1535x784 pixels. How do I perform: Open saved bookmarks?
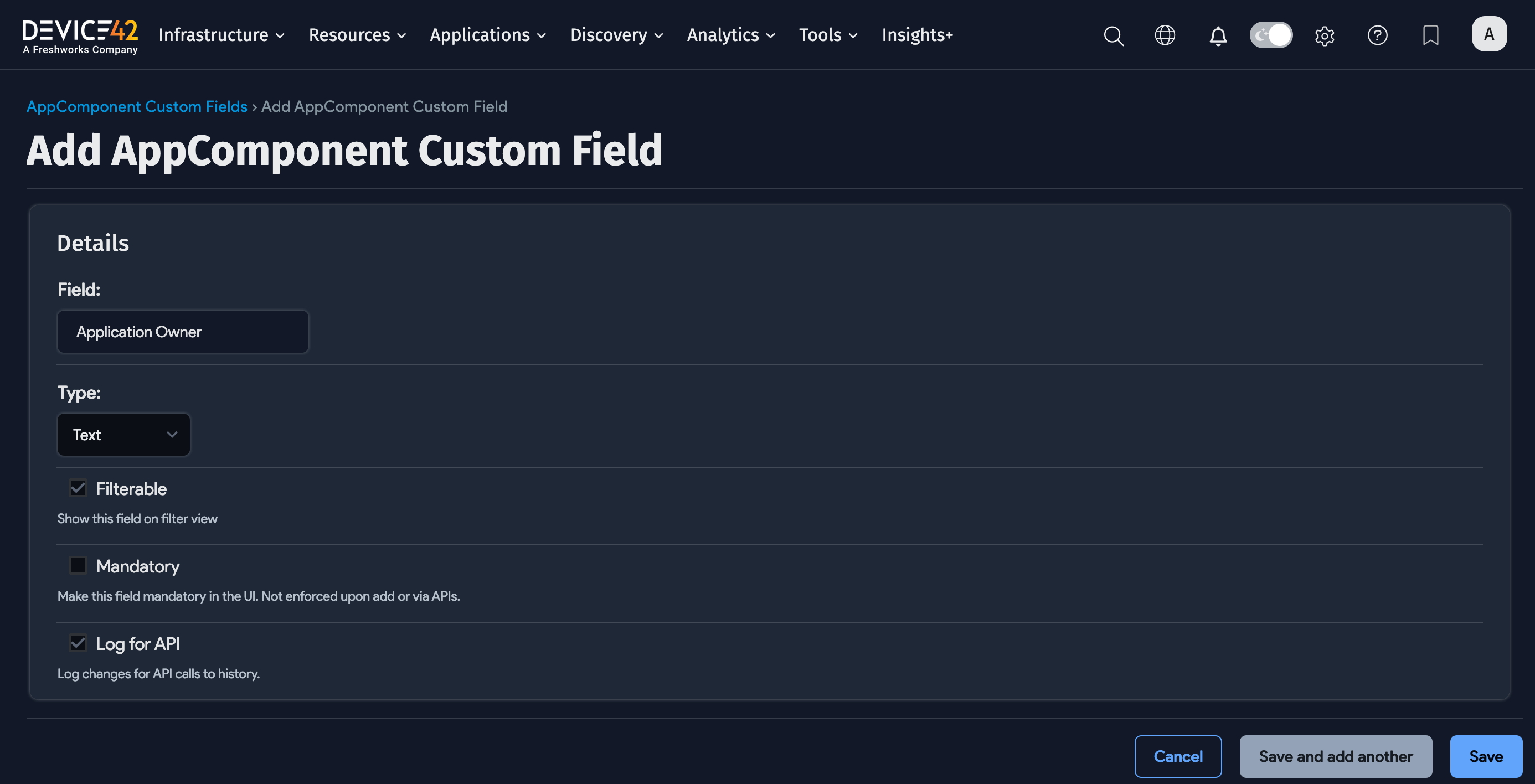pos(1430,36)
